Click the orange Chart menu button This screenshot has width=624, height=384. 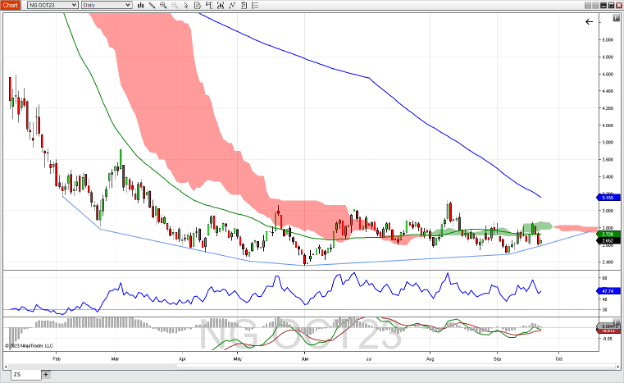pyautogui.click(x=10, y=5)
